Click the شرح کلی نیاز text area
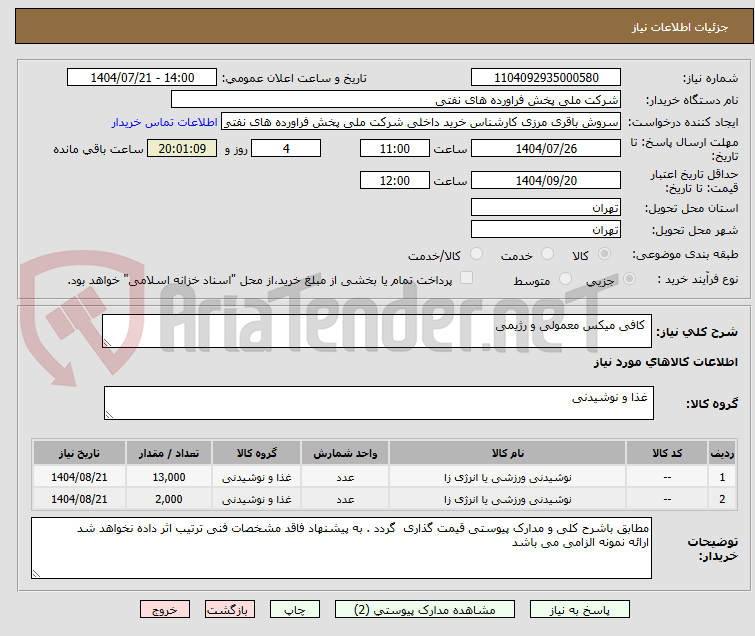The height and width of the screenshot is (636, 755). [x=377, y=331]
